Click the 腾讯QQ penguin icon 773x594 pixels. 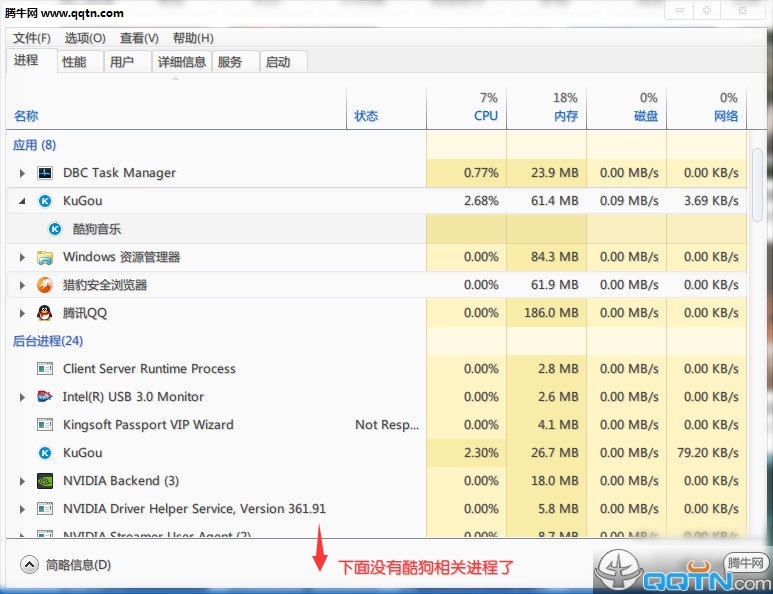click(x=45, y=313)
